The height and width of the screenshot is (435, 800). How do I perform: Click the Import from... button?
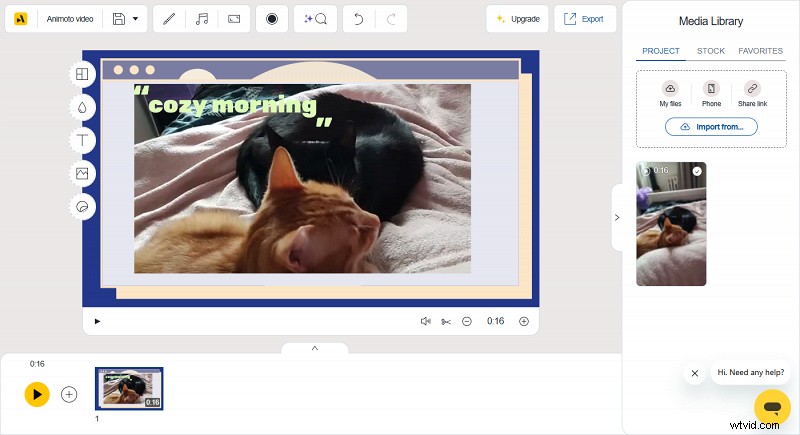point(711,126)
